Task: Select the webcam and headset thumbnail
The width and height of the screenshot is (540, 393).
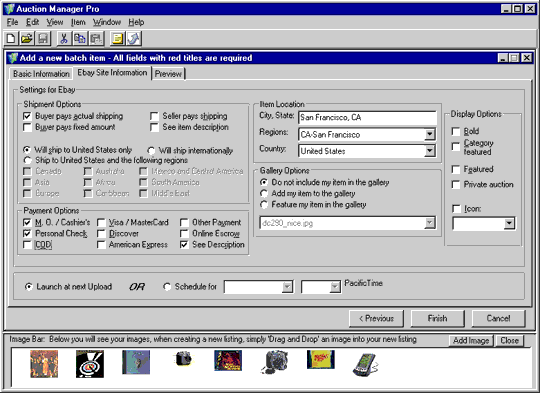Action: tap(274, 362)
